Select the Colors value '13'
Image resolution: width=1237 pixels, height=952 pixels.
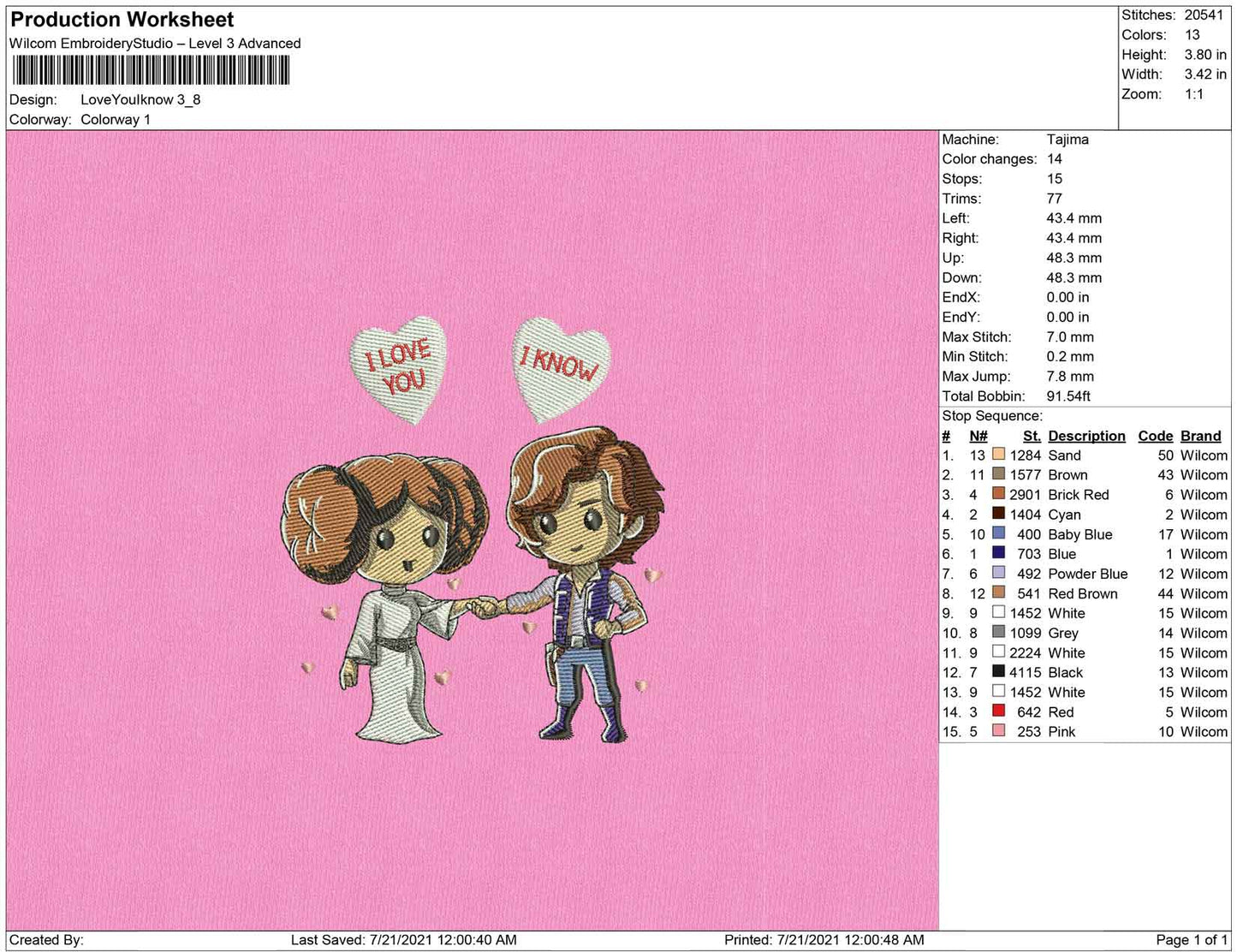tap(1192, 35)
